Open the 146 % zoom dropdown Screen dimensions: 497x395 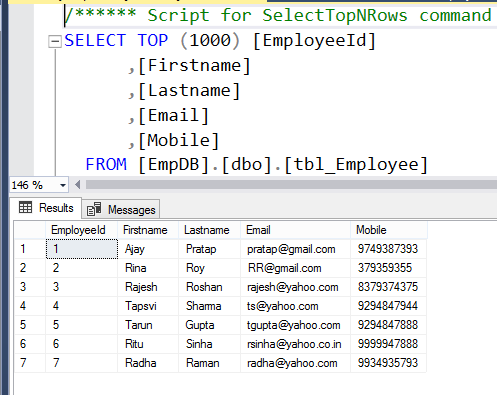click(63, 185)
